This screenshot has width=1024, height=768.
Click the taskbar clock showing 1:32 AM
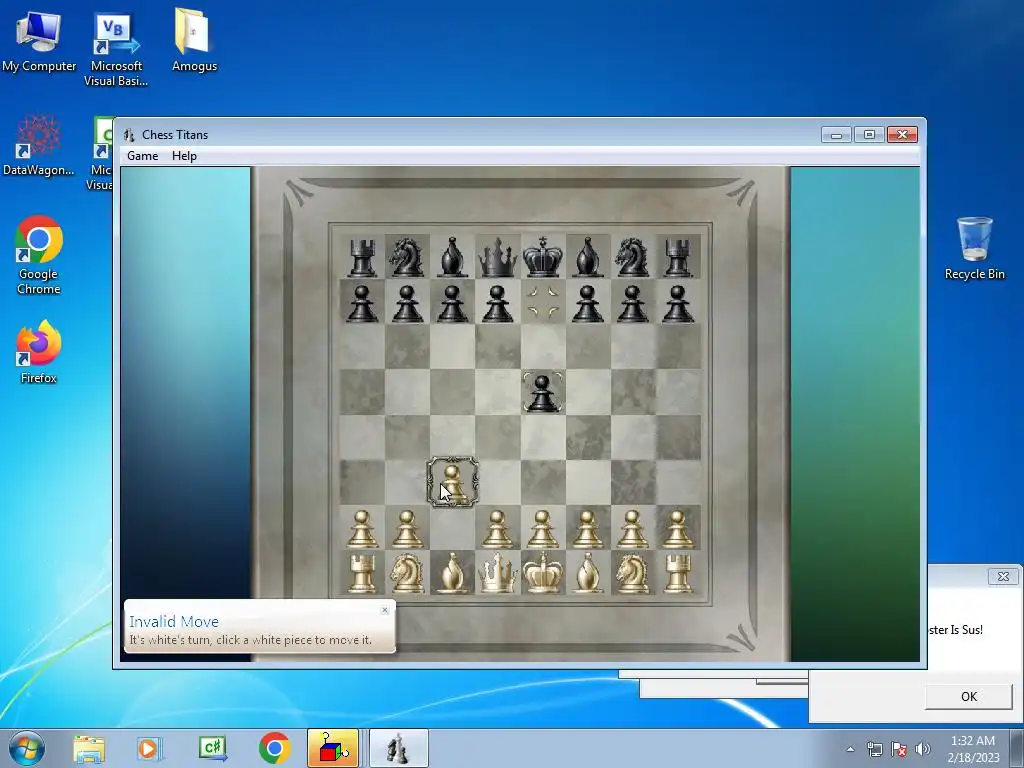[973, 748]
